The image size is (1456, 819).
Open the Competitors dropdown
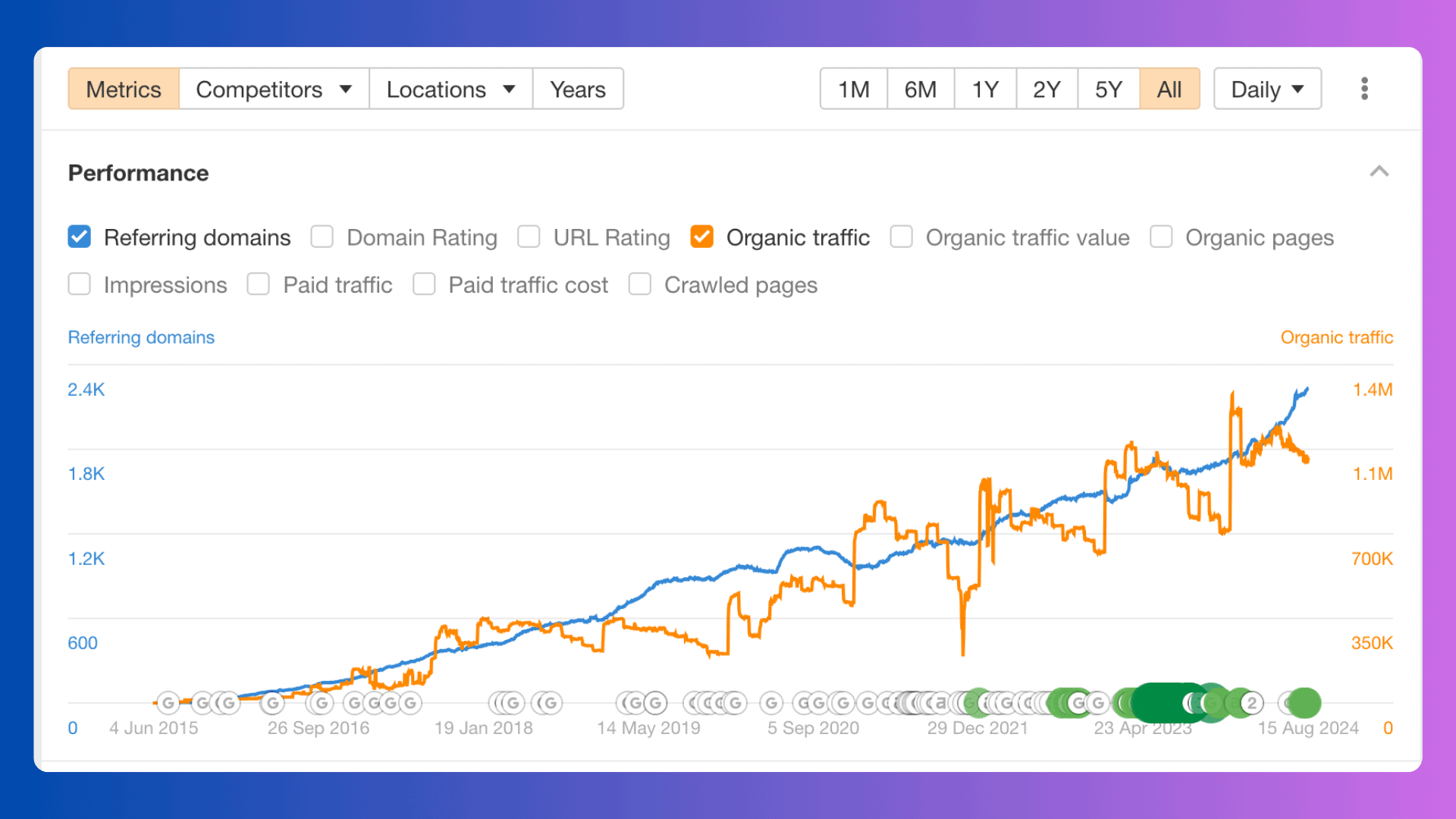pyautogui.click(x=274, y=89)
